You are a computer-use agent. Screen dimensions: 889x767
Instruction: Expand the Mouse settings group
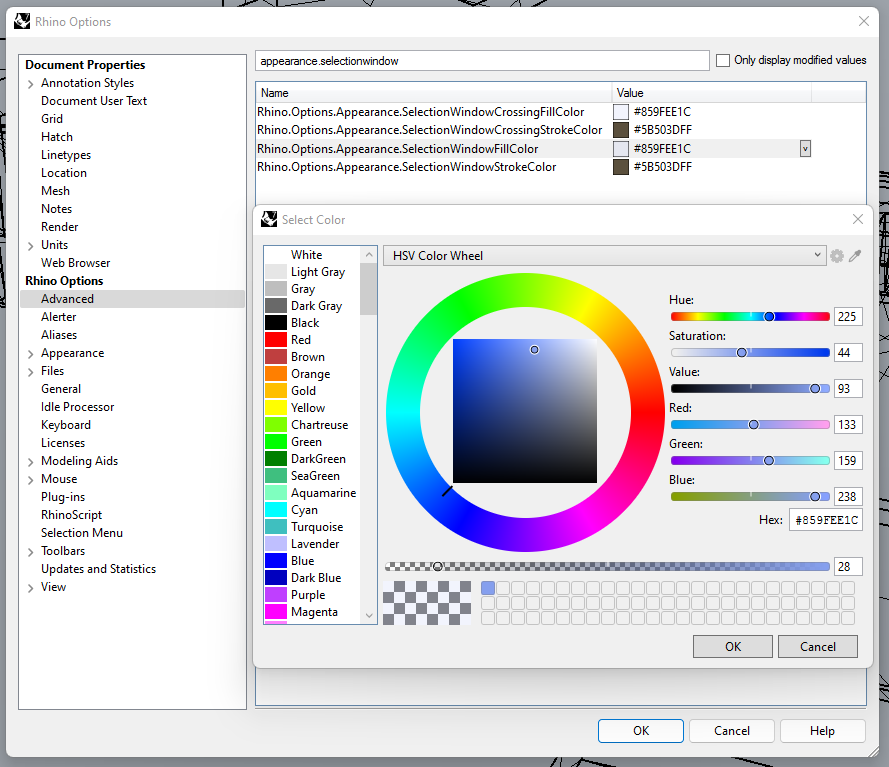point(31,478)
